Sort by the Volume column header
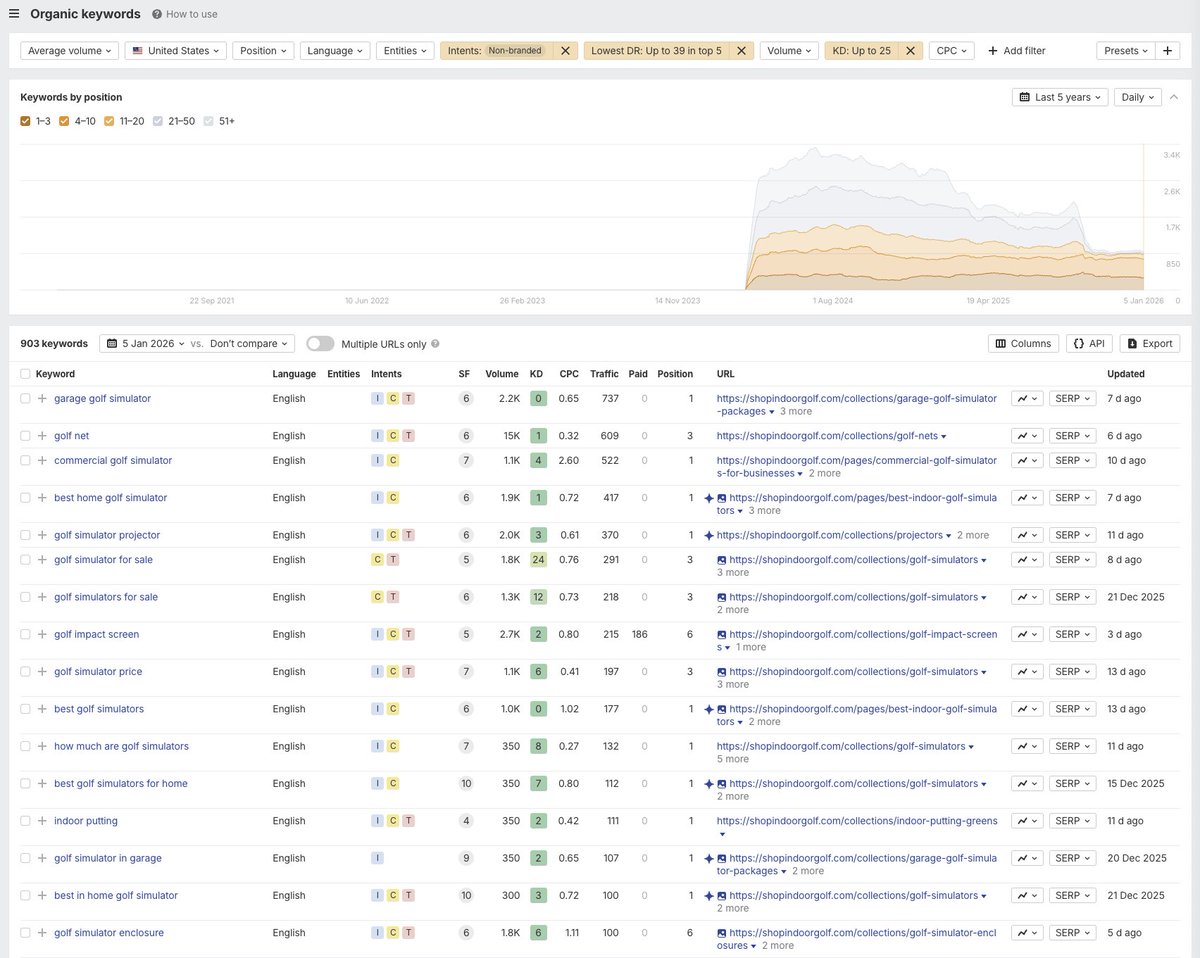 [502, 374]
